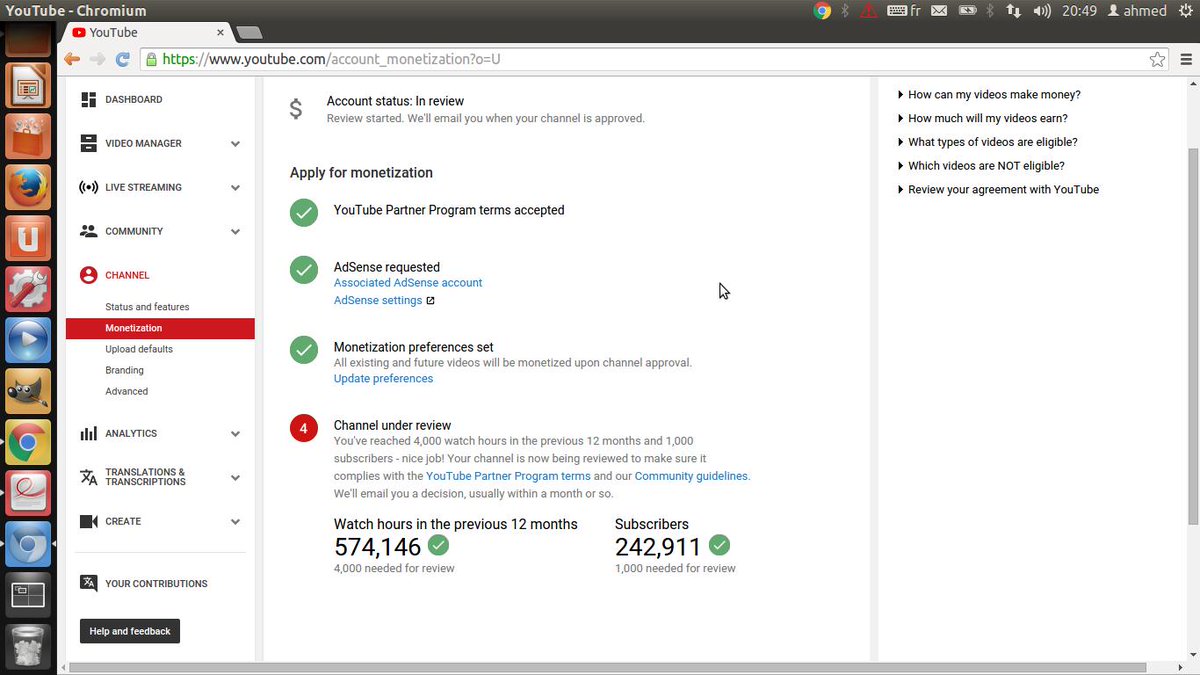
Task: Open Branding under Channel
Action: (124, 370)
